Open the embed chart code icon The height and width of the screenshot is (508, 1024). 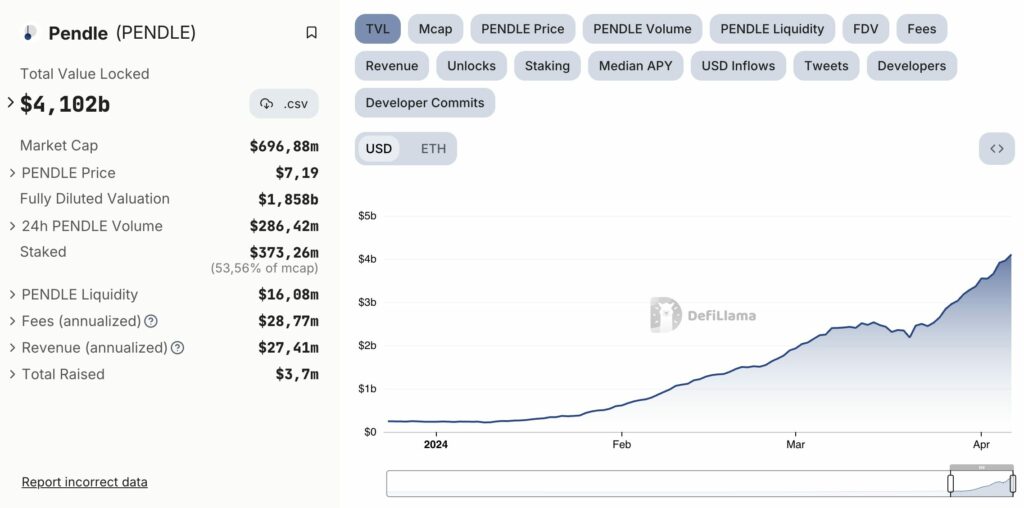[997, 149]
